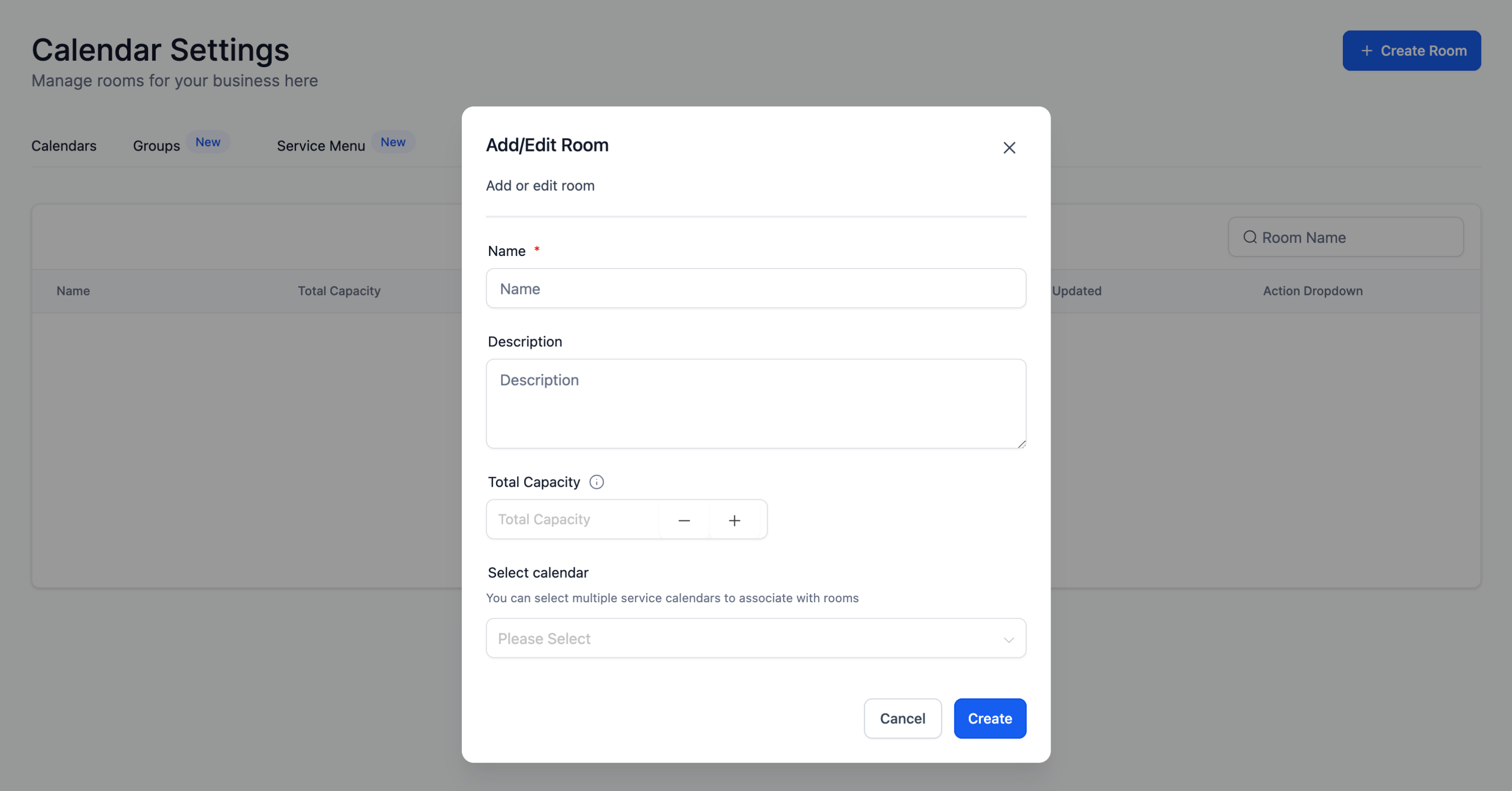Switch to the Calendars tab
The width and height of the screenshot is (1512, 791).
[64, 146]
